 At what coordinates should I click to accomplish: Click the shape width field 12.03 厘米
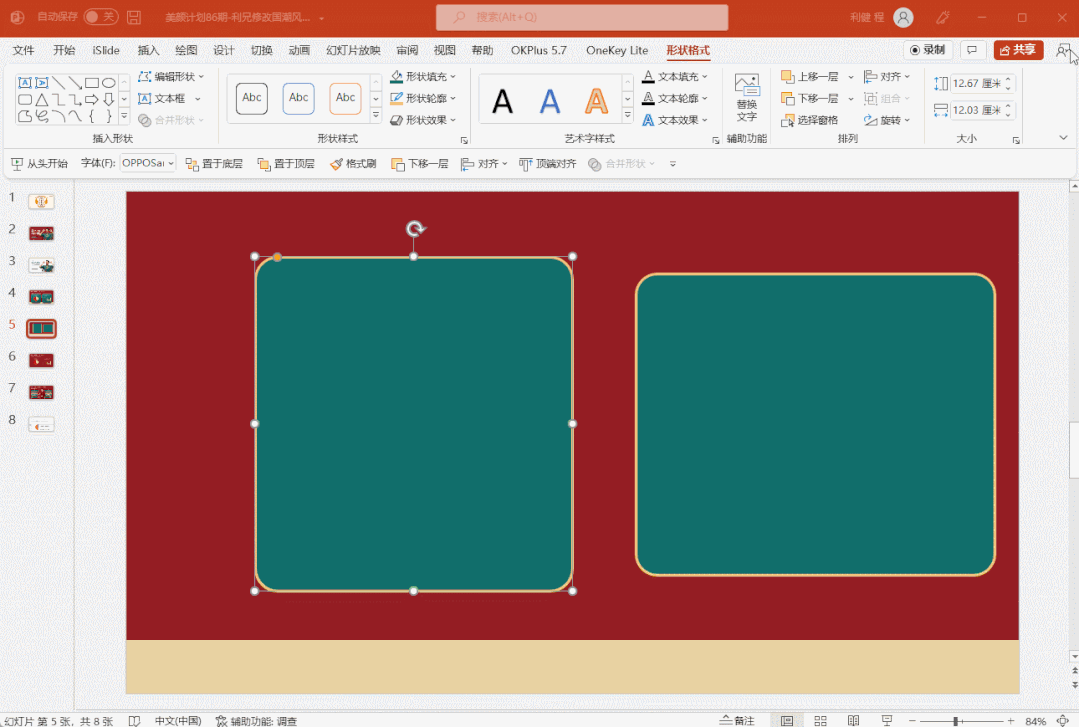pos(976,110)
